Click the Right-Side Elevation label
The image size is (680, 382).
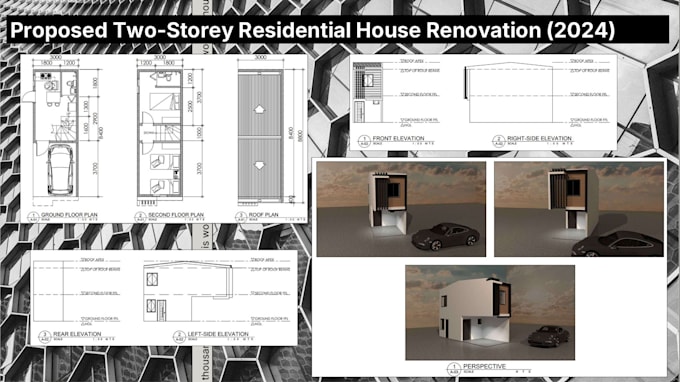539,138
